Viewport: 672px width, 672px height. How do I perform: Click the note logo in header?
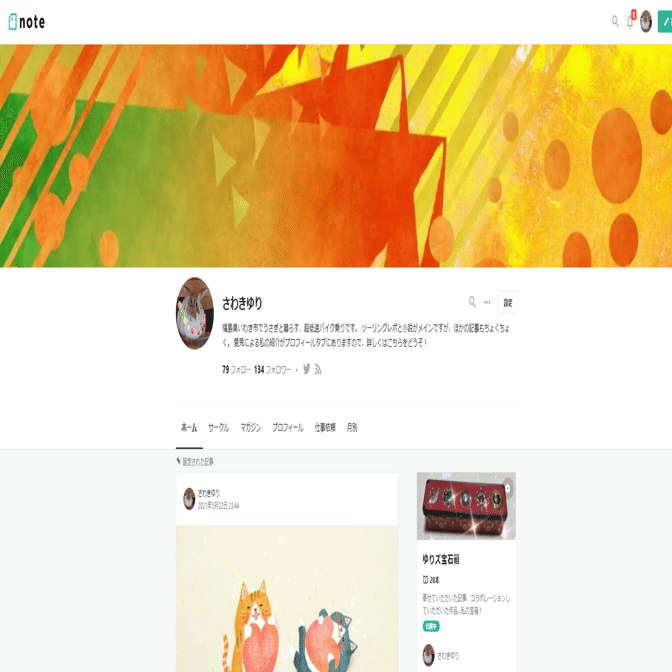27,22
